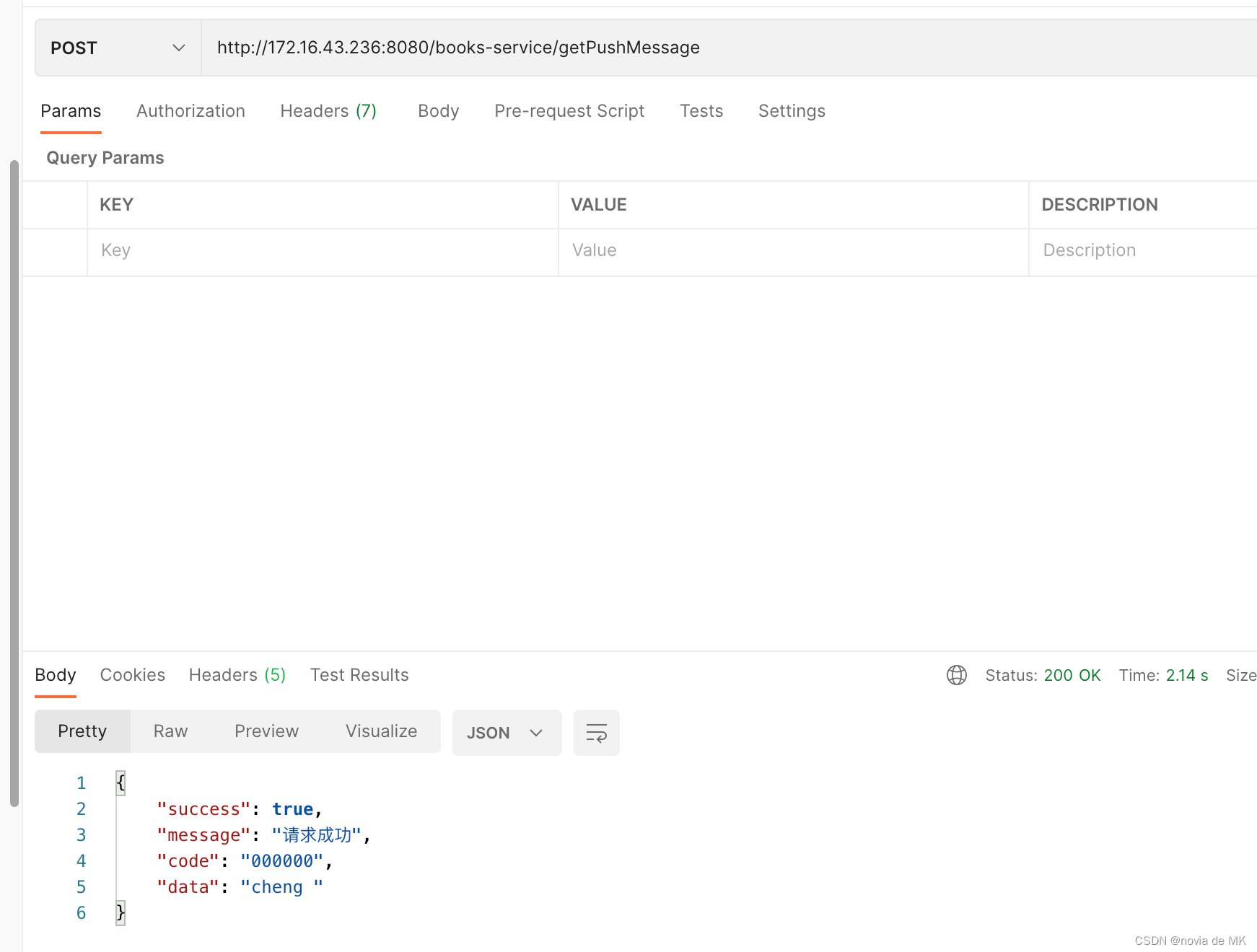Screen dimensions: 1257x952
Task: Switch to Preview response view
Action: (x=266, y=731)
